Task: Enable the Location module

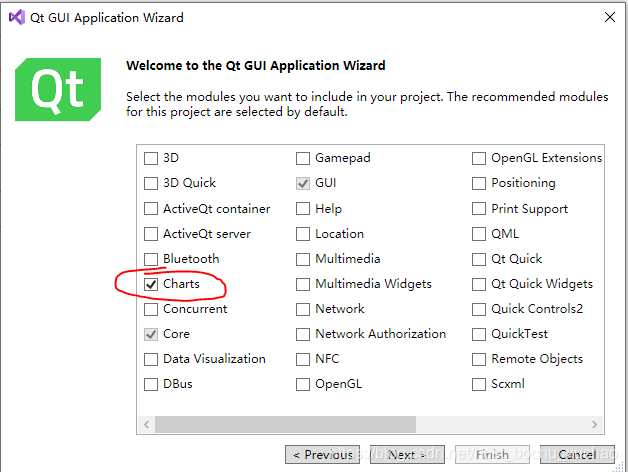Action: click(x=303, y=234)
